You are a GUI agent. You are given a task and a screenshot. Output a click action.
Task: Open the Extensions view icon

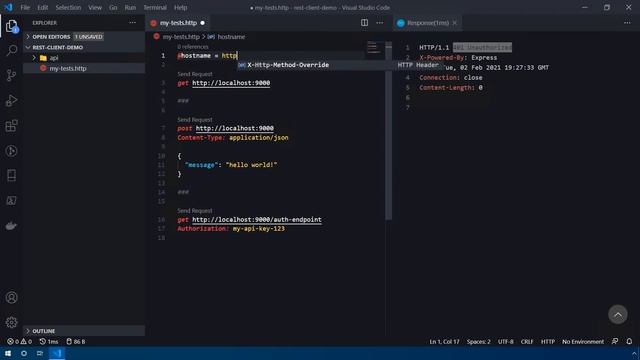pyautogui.click(x=11, y=126)
